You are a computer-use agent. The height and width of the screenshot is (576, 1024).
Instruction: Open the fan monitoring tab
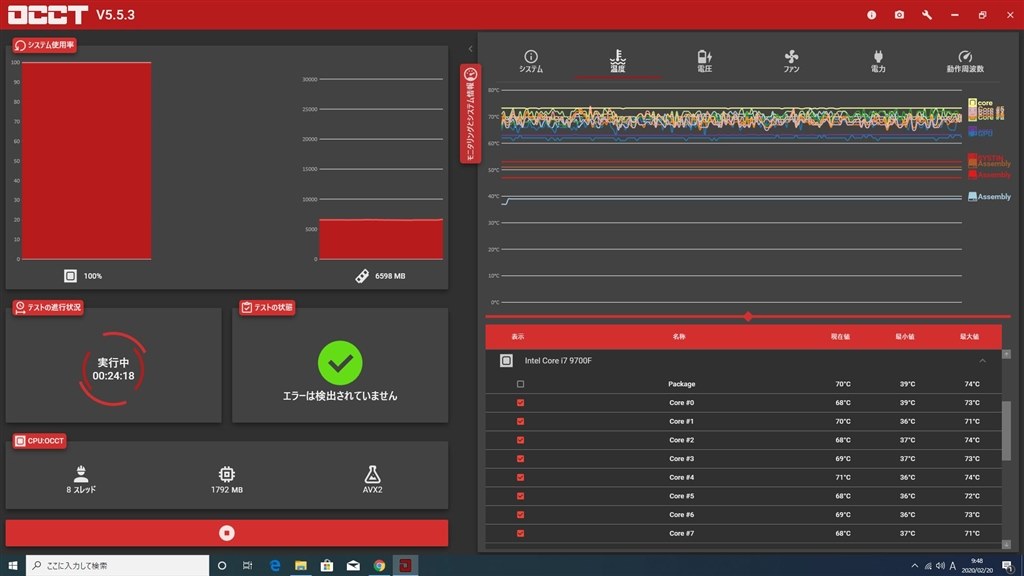click(x=791, y=60)
